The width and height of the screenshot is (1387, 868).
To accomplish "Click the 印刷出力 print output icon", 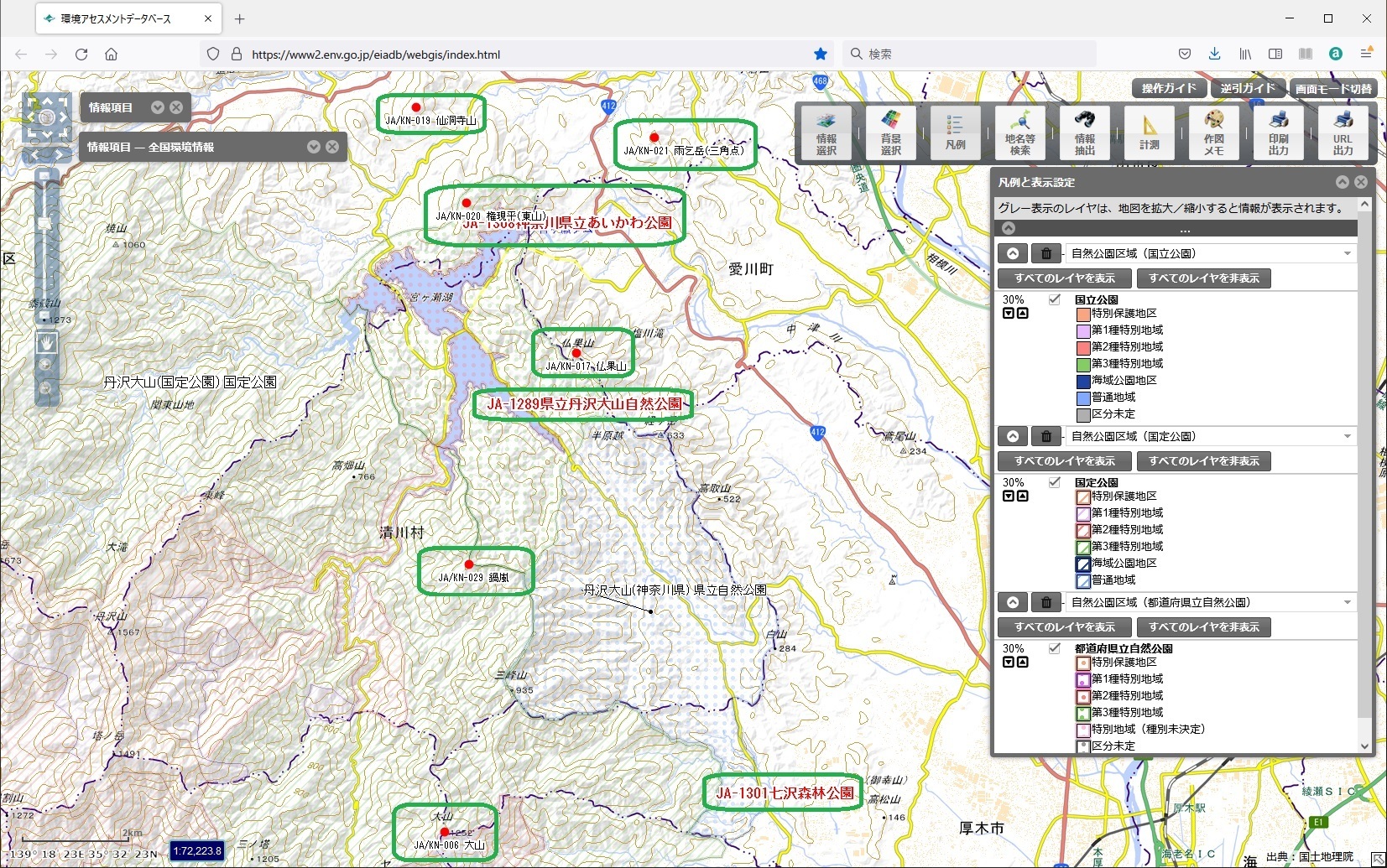I will (x=1278, y=133).
